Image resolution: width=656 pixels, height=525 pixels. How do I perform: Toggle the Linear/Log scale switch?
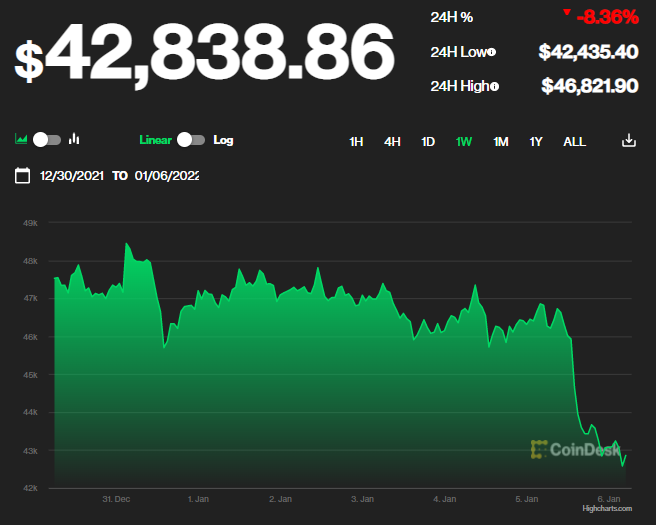[191, 140]
